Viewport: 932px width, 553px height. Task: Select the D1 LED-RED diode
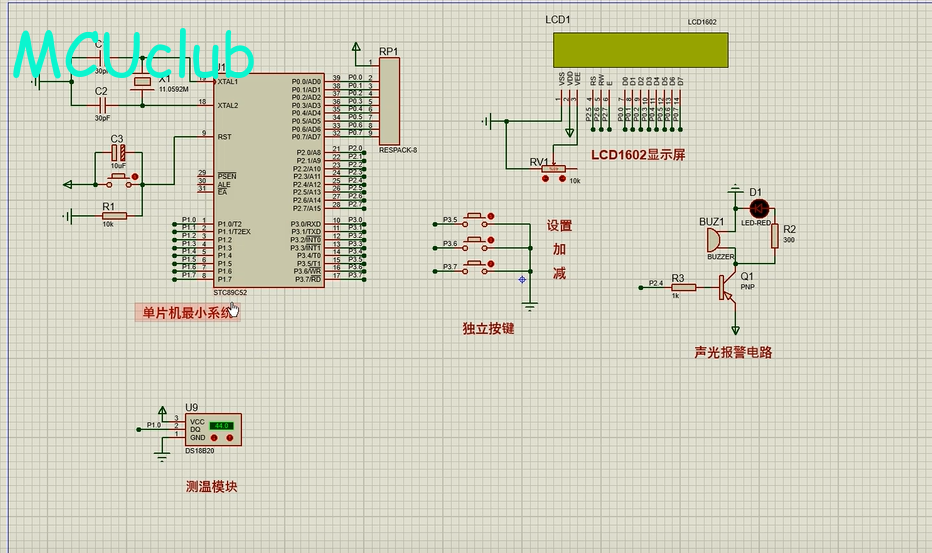point(759,209)
